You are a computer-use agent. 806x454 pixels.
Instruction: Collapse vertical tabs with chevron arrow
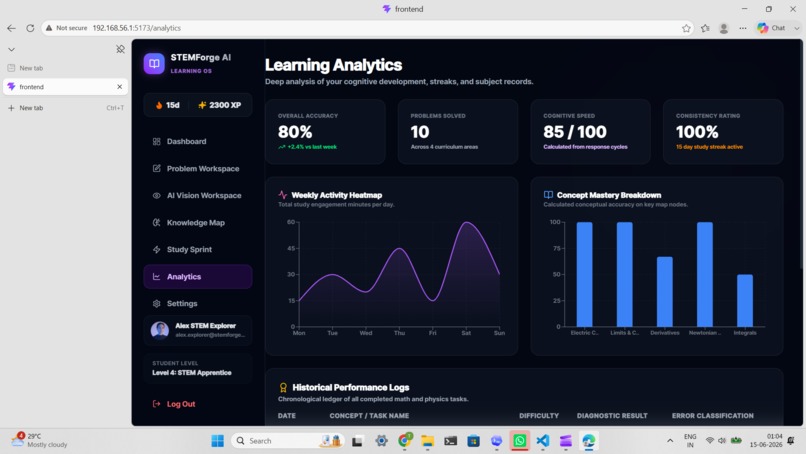click(x=11, y=49)
